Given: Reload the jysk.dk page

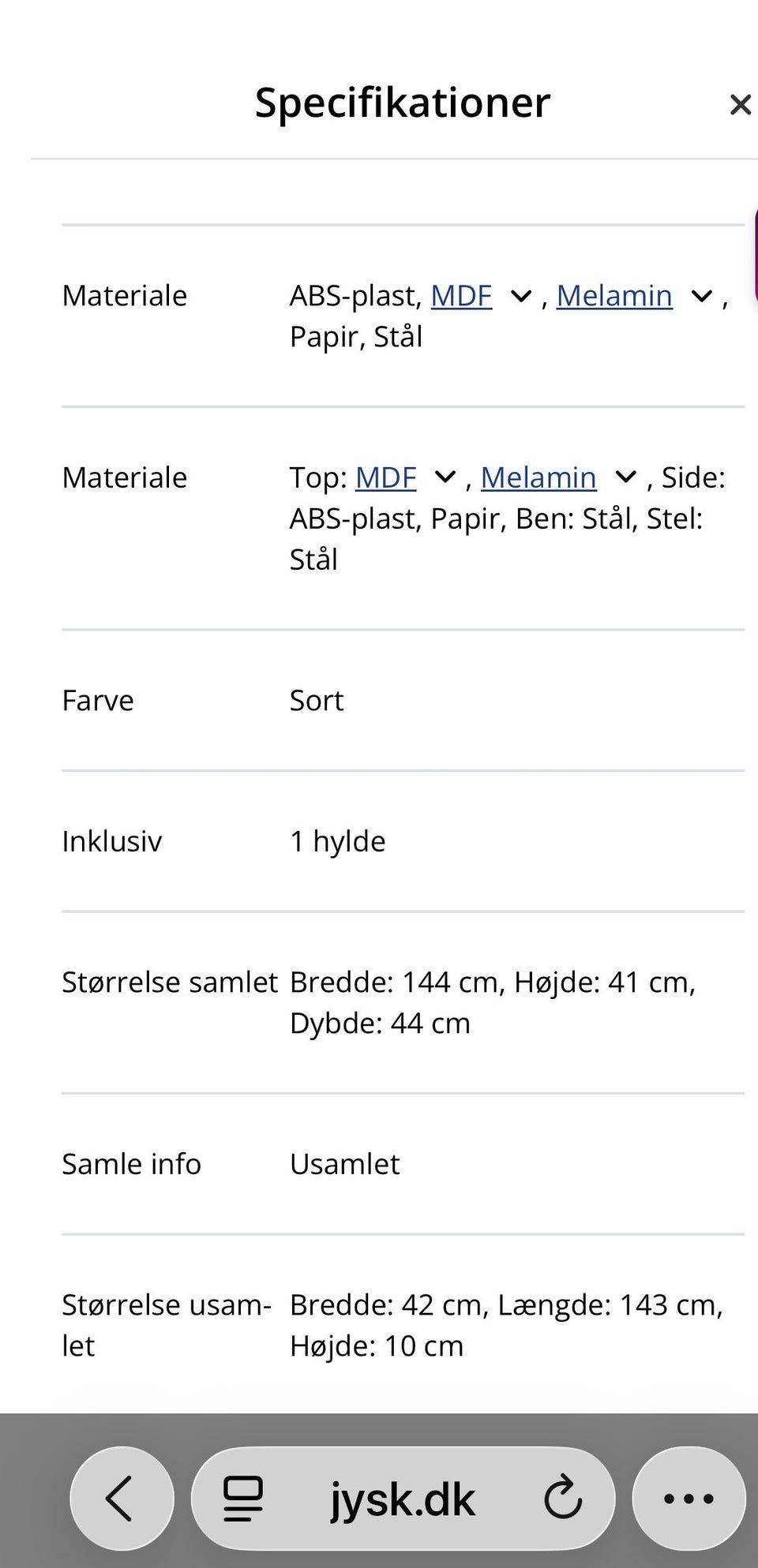Looking at the screenshot, I should click(563, 1499).
